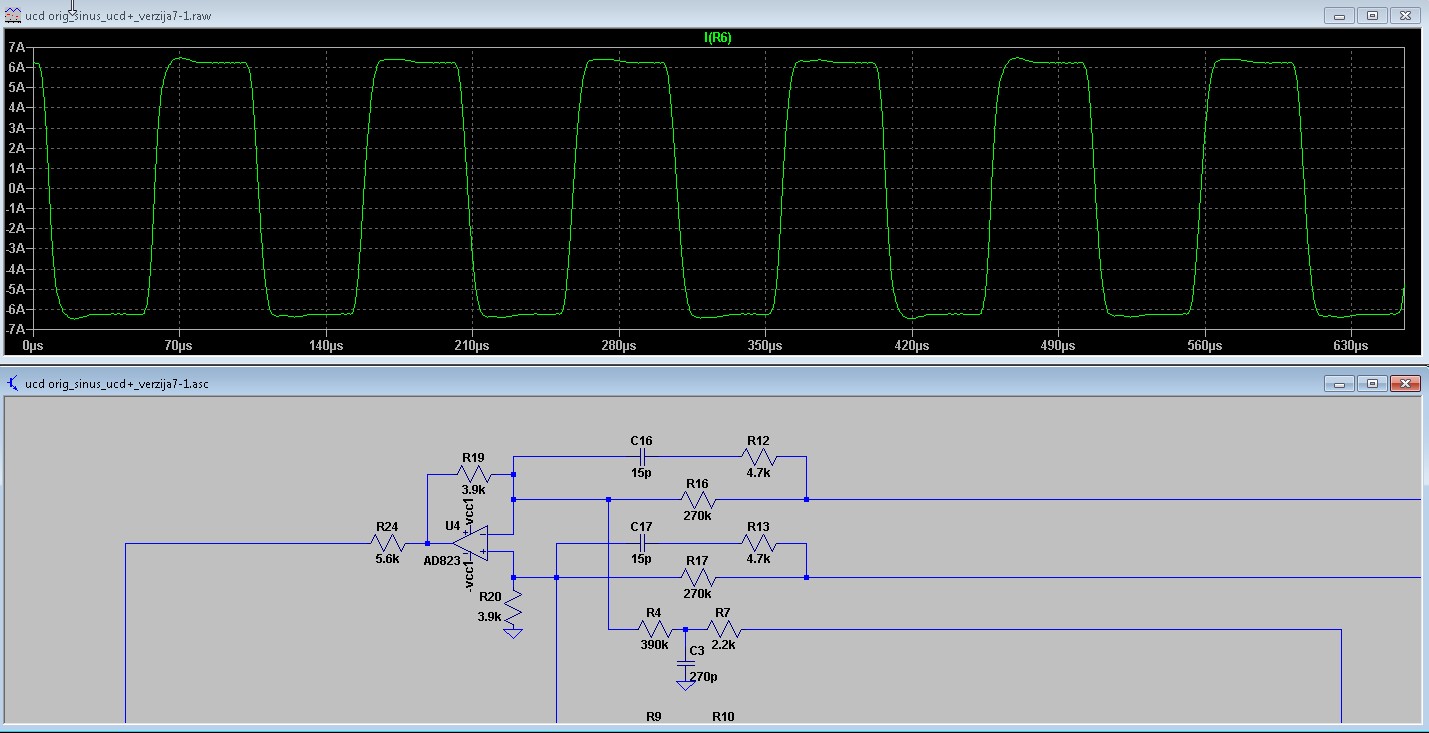Close the schematic .asc window
Image resolution: width=1429 pixels, height=733 pixels.
click(1405, 383)
